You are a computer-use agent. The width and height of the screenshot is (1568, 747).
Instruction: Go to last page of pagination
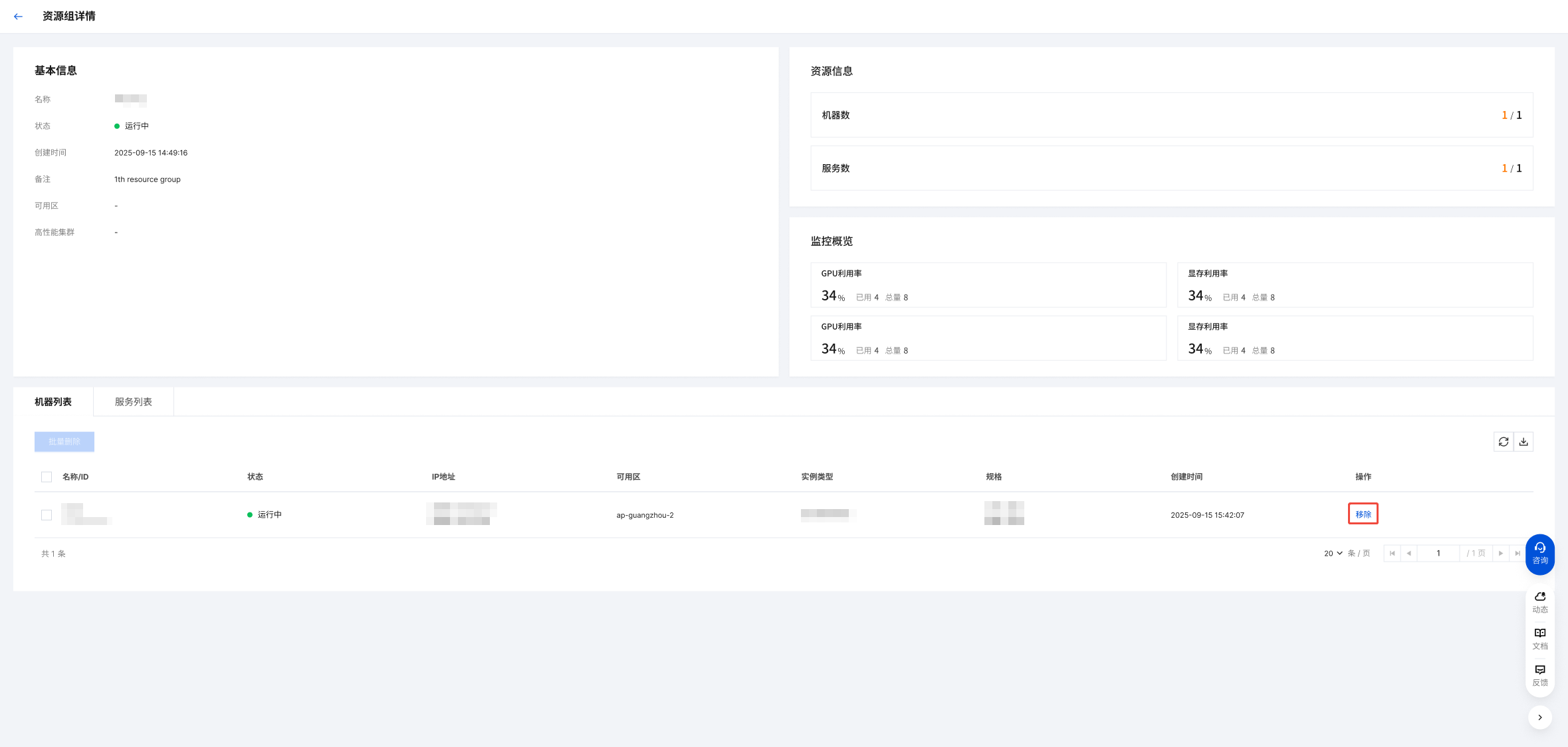pos(1517,554)
